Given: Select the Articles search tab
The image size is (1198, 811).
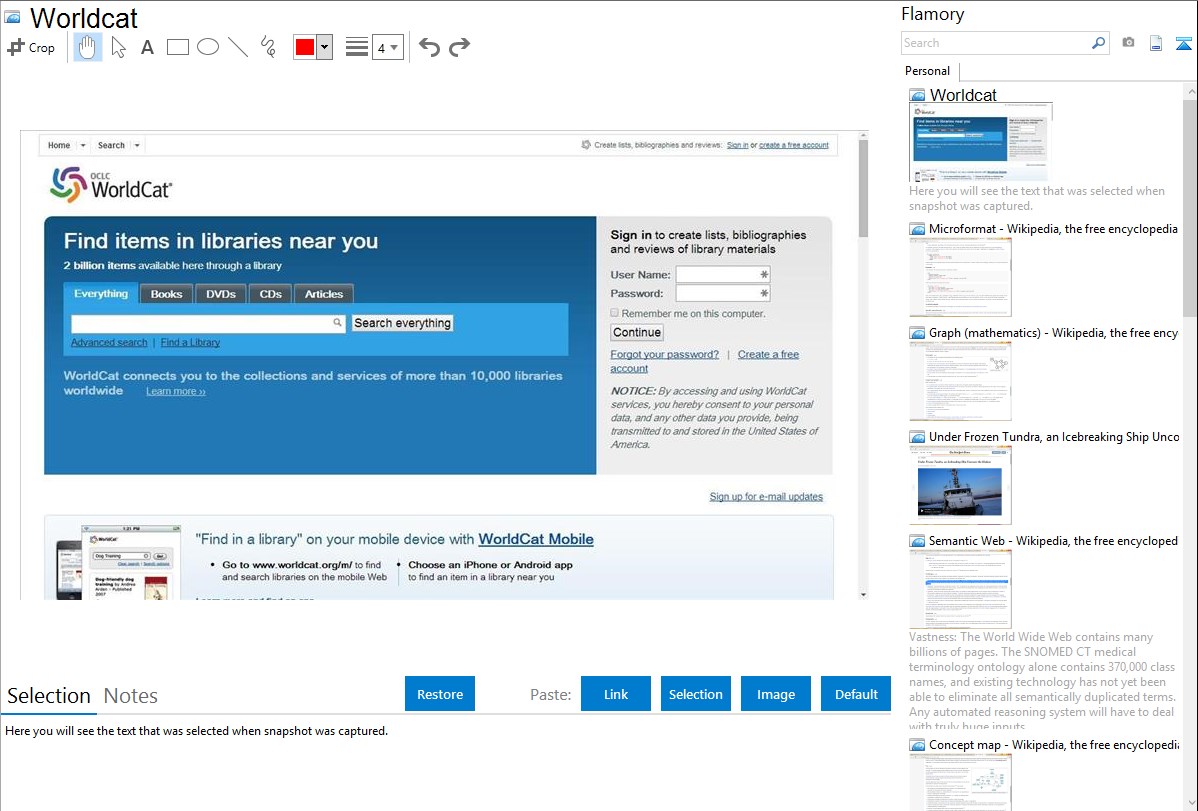Looking at the screenshot, I should [x=324, y=294].
